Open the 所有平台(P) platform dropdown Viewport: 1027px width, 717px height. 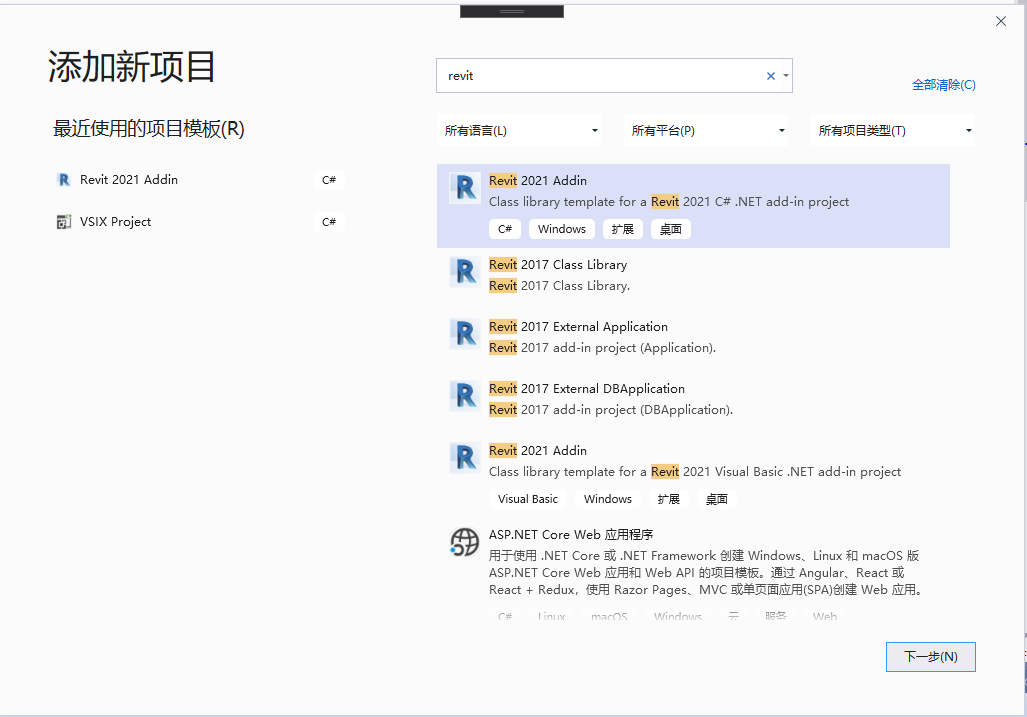point(706,130)
